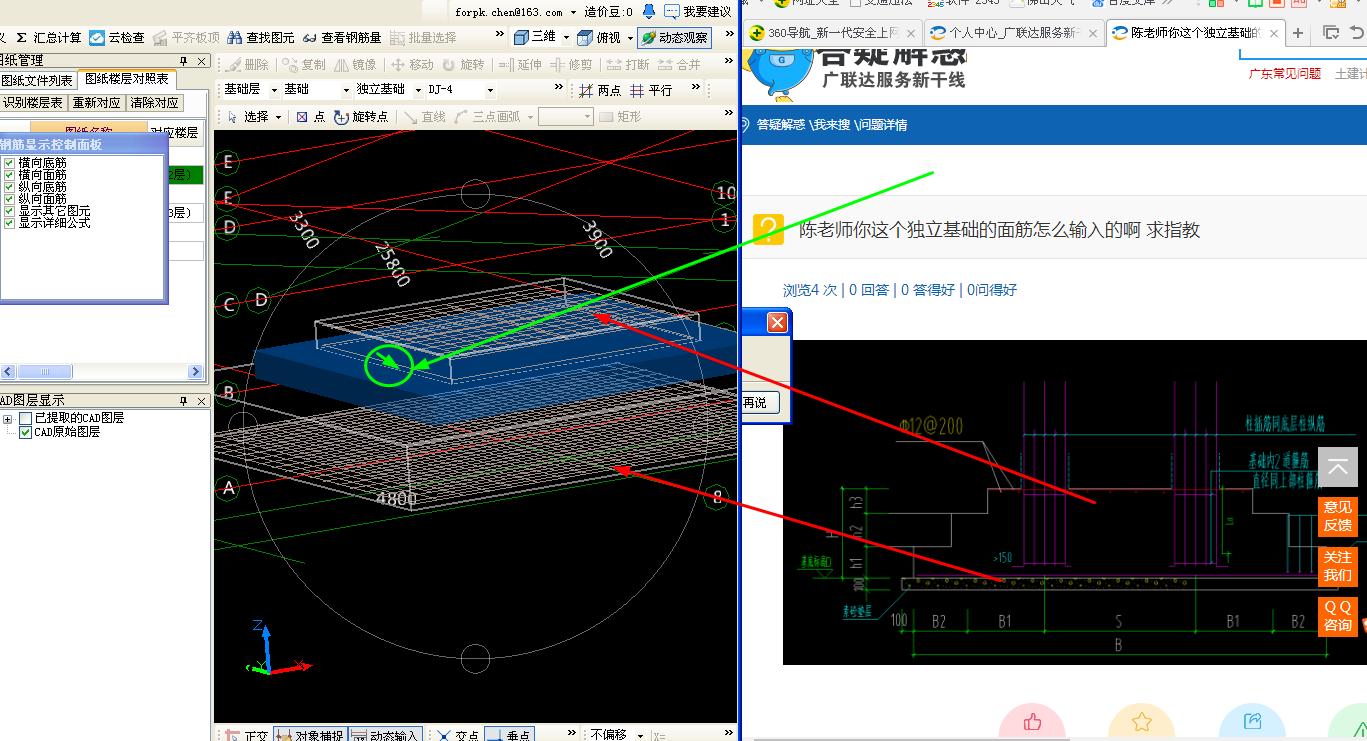Switch to 图纸文件列表 tab
Viewport: 1367px width, 741px height.
tap(37, 80)
